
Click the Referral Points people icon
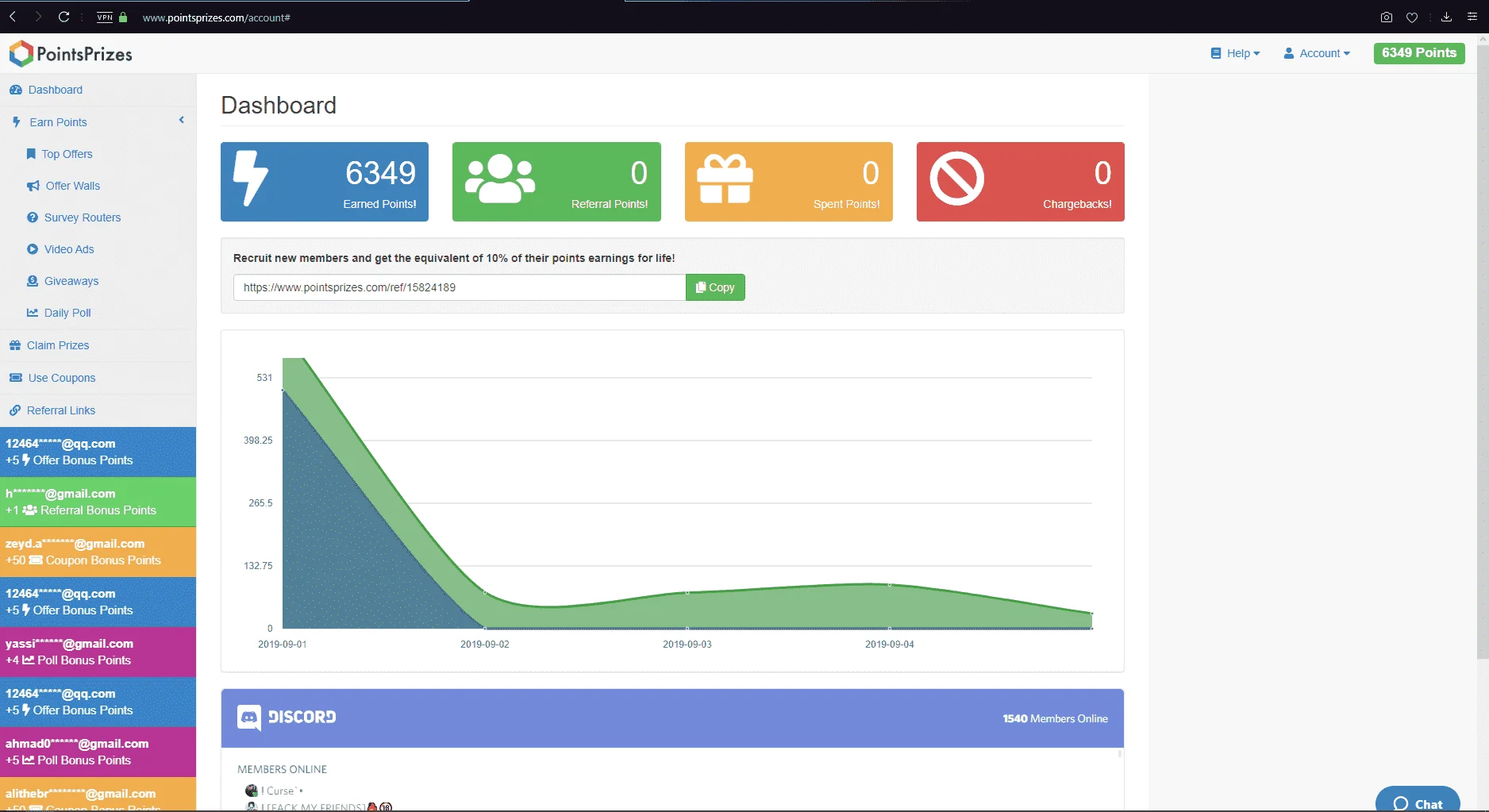pos(500,179)
